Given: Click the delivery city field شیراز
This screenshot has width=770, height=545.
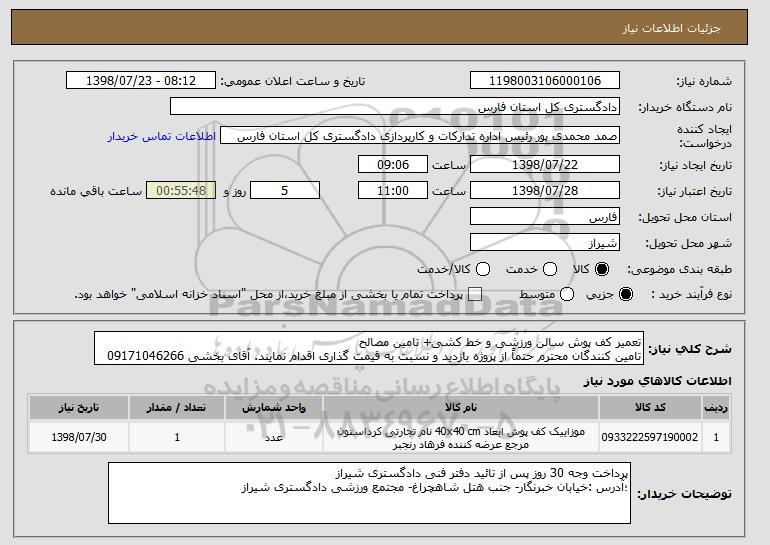Looking at the screenshot, I should pos(545,243).
